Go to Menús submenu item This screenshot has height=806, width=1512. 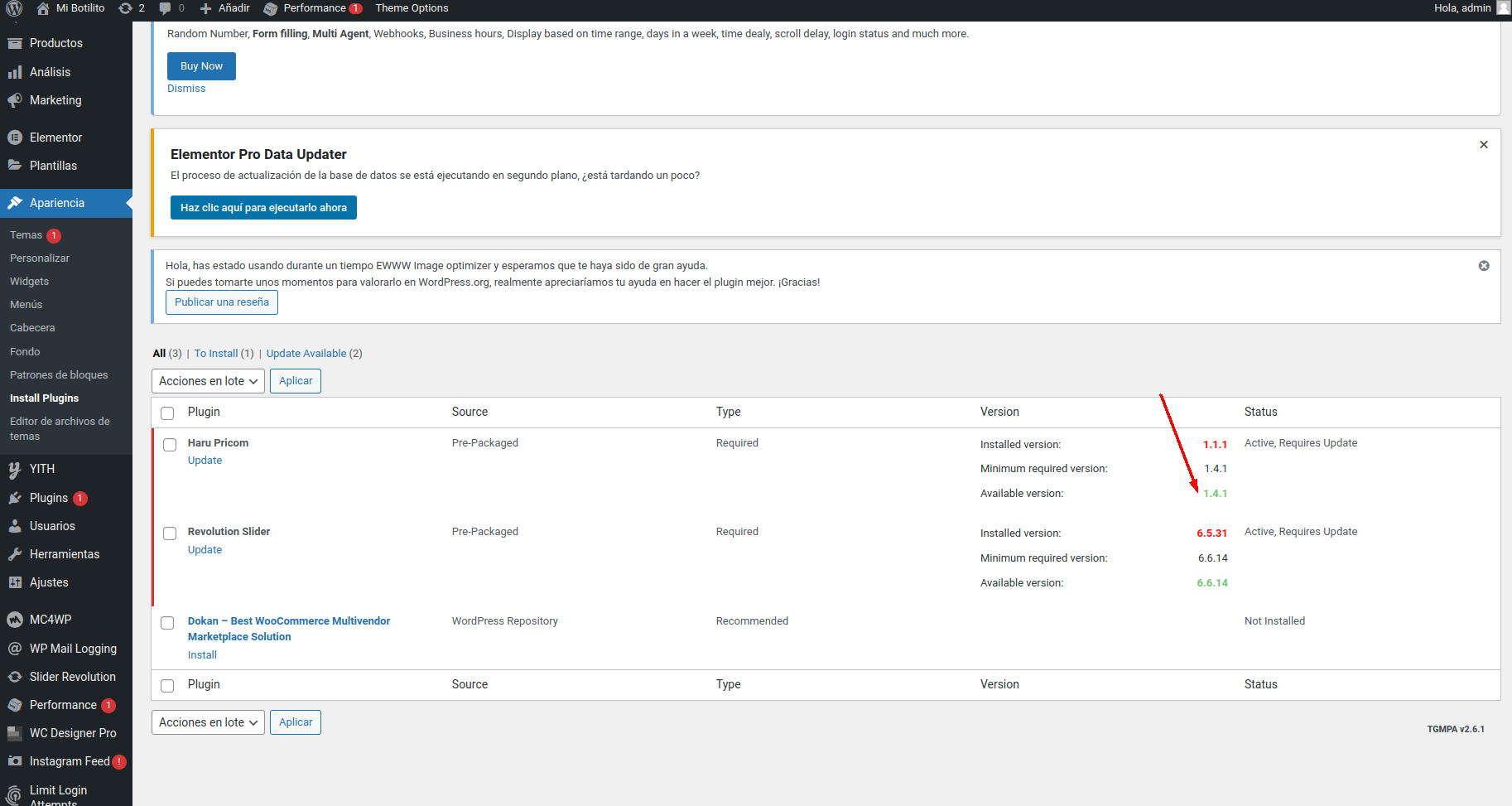(26, 305)
